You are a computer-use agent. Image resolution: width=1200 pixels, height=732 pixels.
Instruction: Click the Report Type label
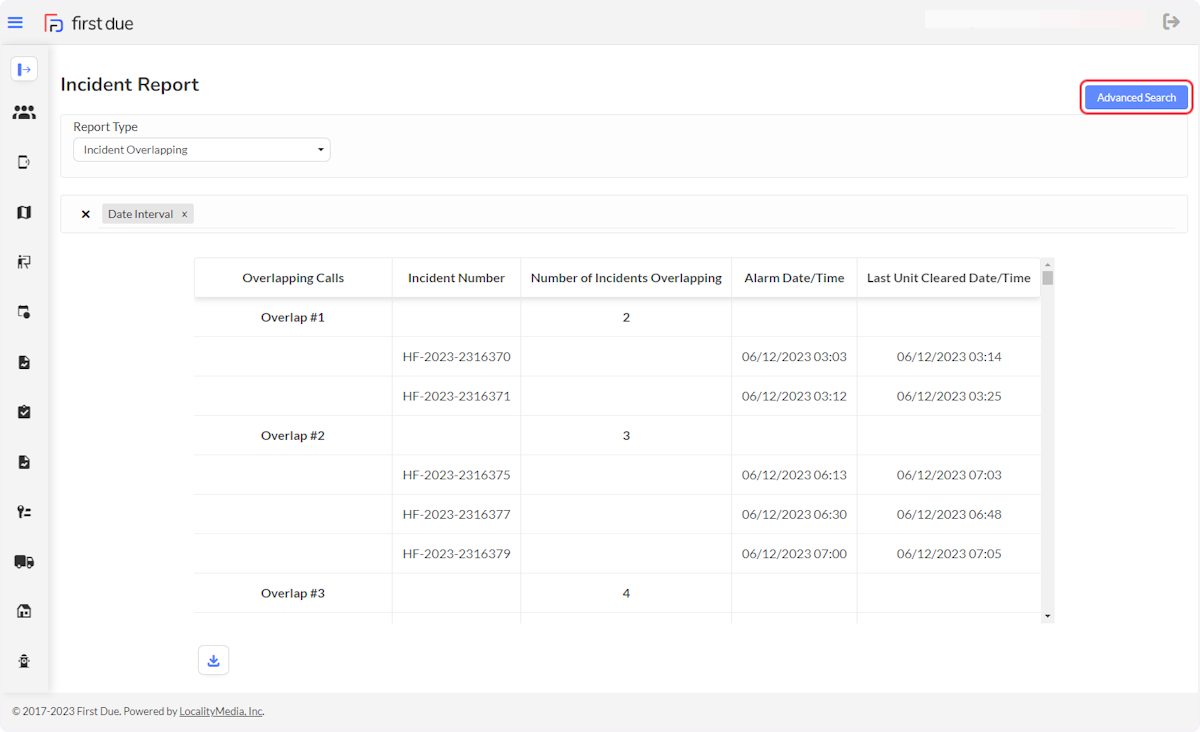pyautogui.click(x=105, y=127)
